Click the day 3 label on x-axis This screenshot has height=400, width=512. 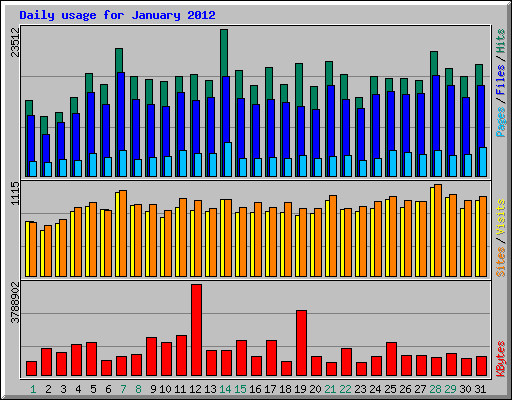(63, 389)
